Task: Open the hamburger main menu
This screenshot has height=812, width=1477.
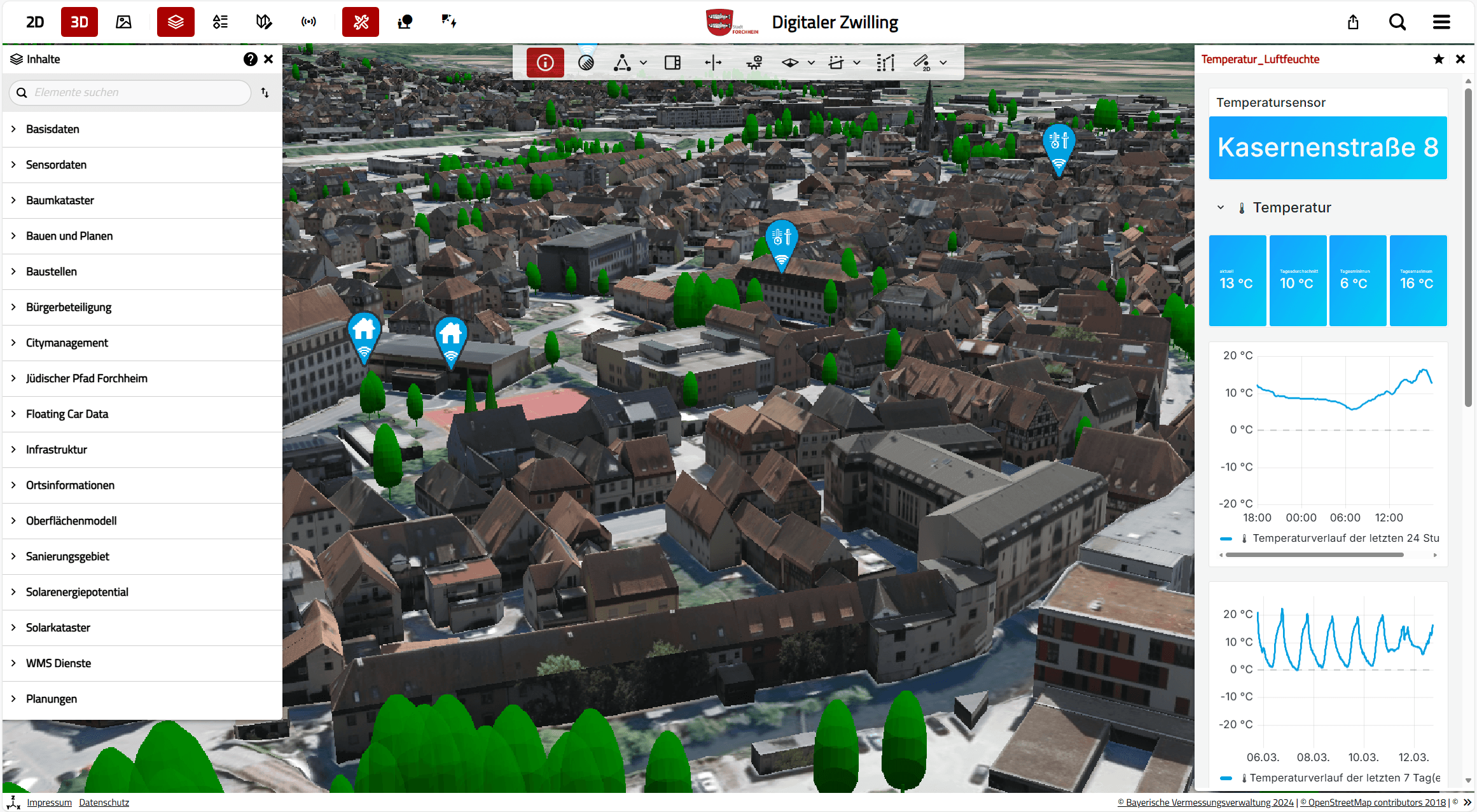Action: tap(1441, 22)
